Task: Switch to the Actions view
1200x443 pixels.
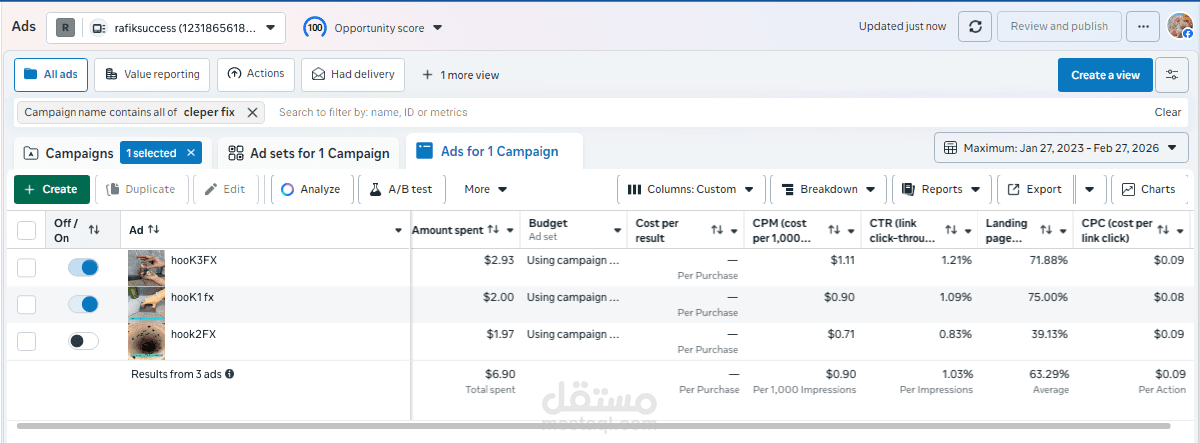Action: 255,74
